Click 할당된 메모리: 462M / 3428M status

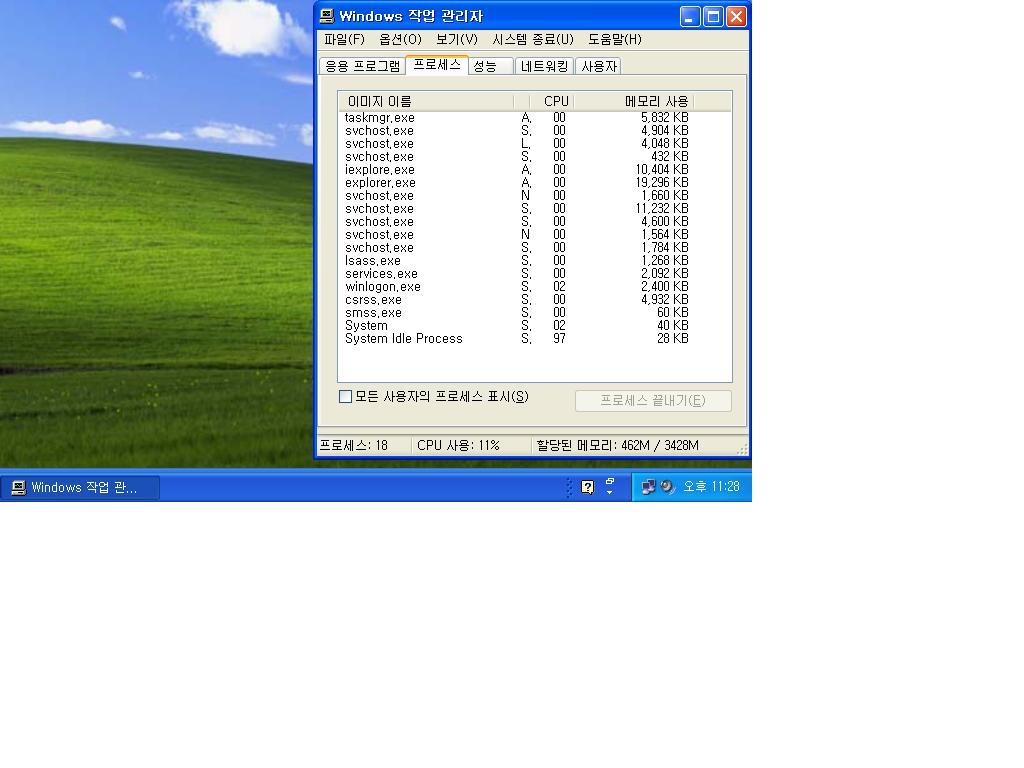[x=618, y=445]
